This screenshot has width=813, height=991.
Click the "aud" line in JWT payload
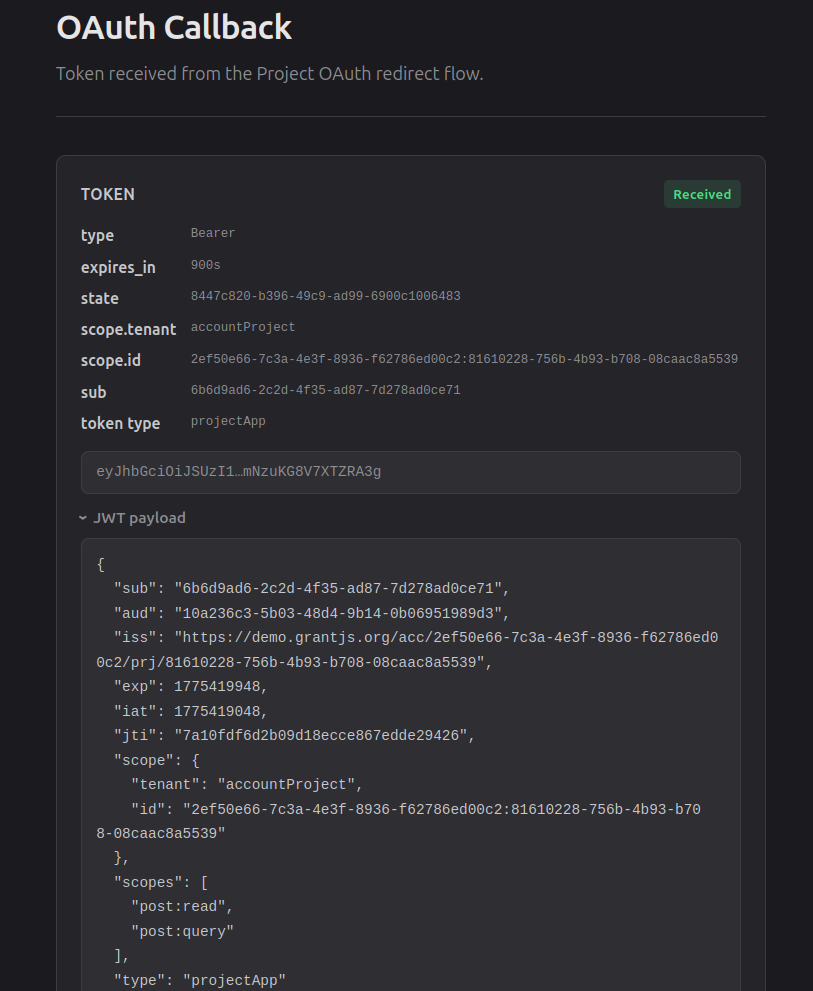[x=312, y=613]
